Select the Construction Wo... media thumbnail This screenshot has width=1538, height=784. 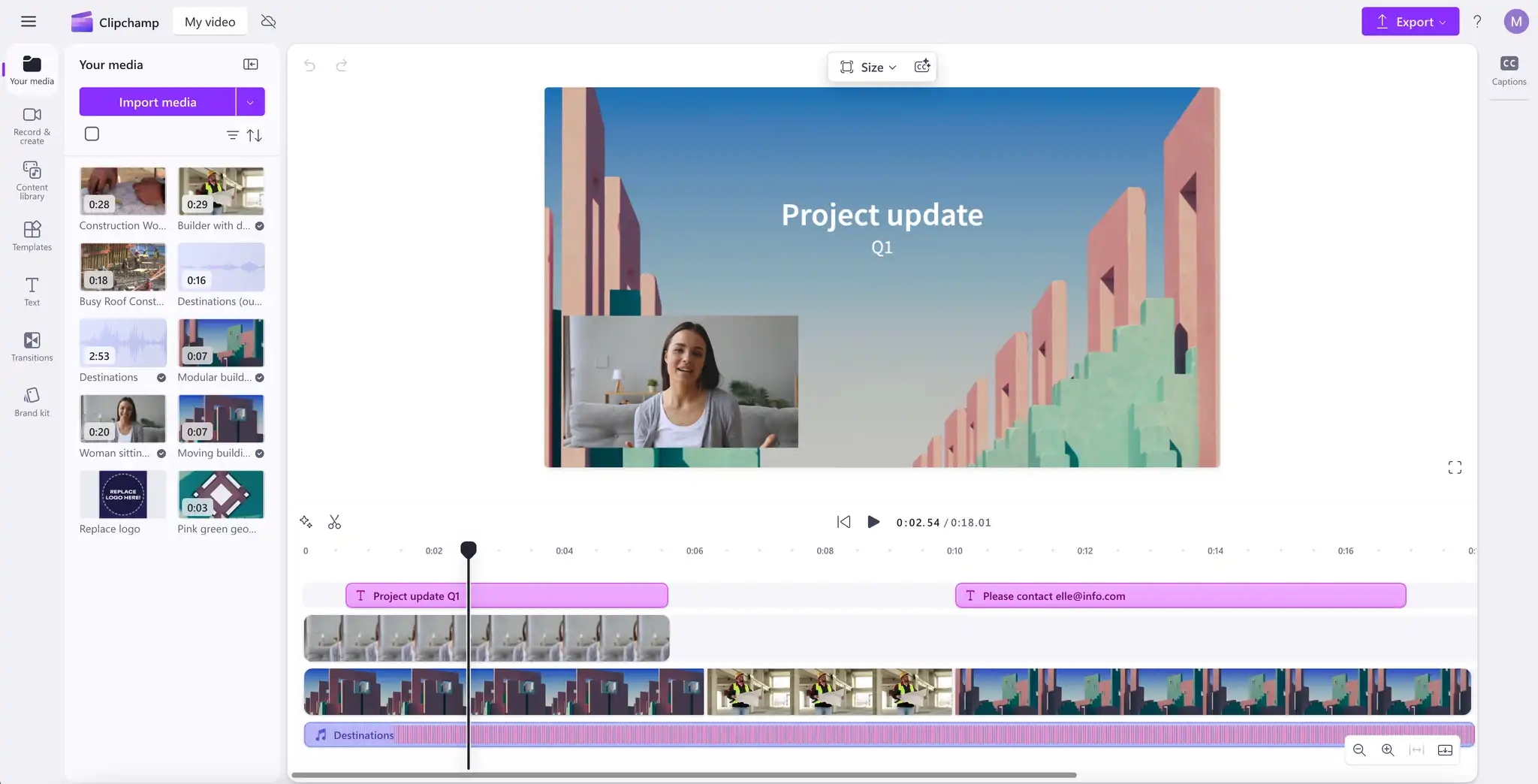click(123, 191)
